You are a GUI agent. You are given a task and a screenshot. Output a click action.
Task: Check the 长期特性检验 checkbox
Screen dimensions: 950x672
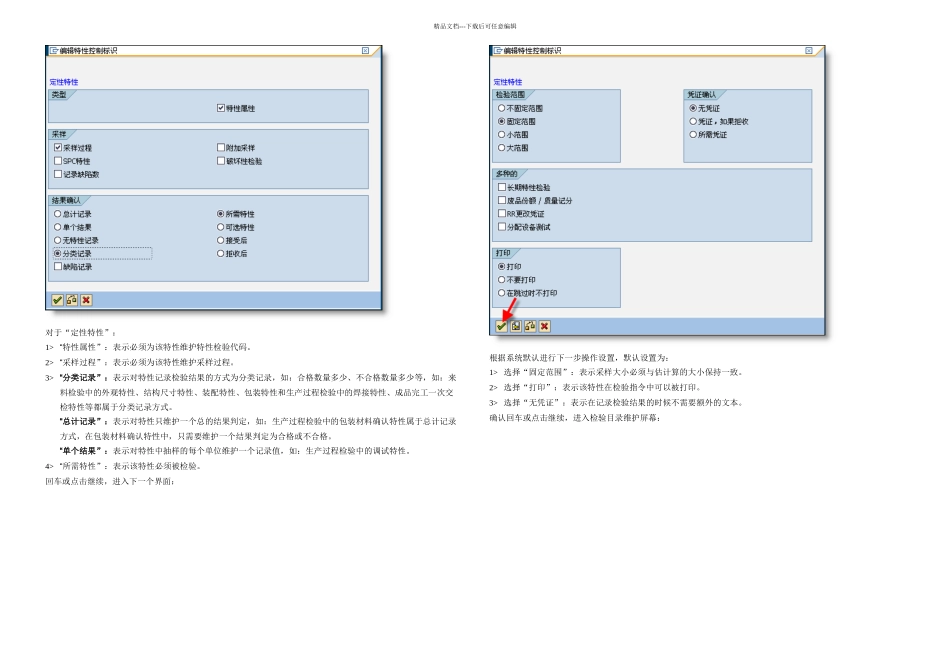pos(502,187)
